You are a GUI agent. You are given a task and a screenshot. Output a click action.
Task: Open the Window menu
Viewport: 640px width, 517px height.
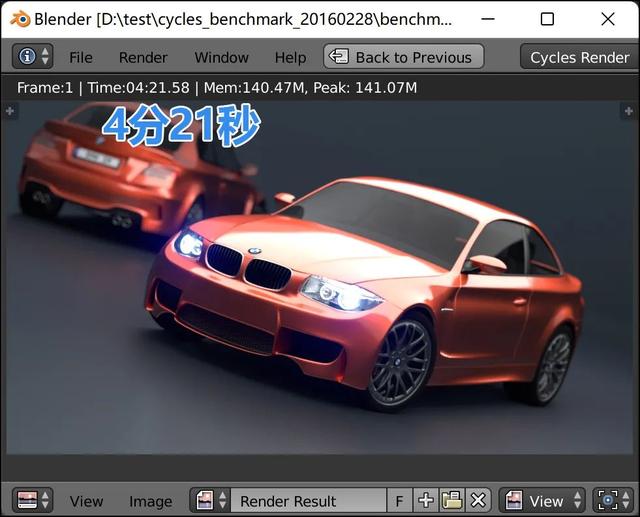[221, 58]
